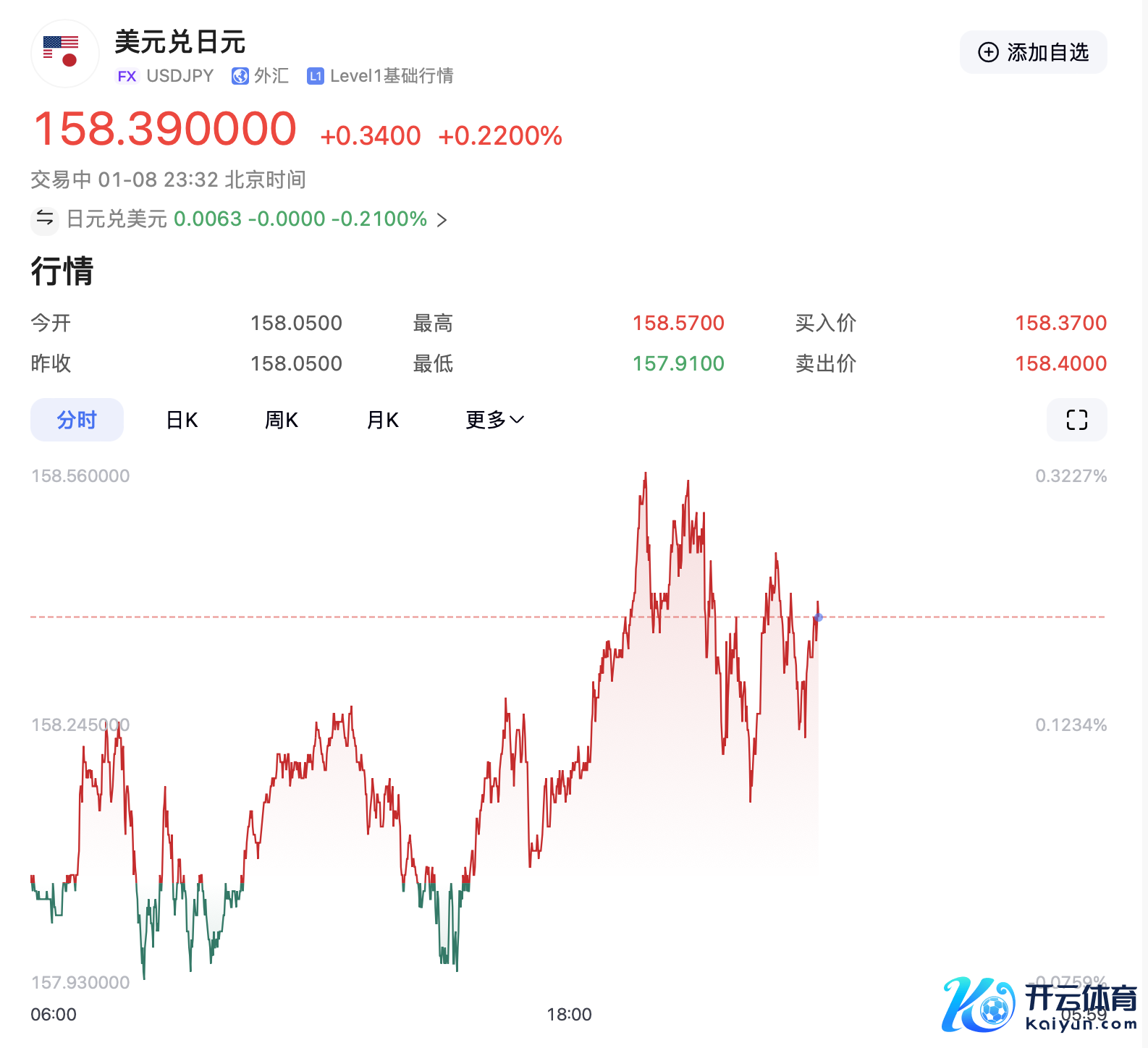Screen dimensions: 1148x1048
Task: Switch to the 周K weekly chart tab
Action: (282, 420)
